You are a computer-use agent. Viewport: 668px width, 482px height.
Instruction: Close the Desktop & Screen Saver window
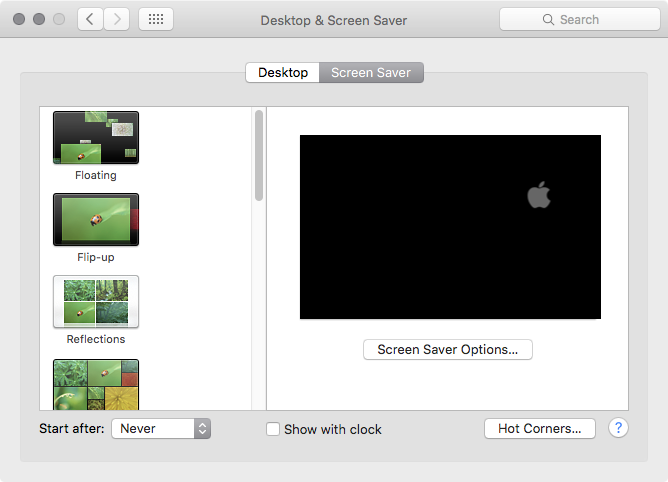[x=19, y=19]
